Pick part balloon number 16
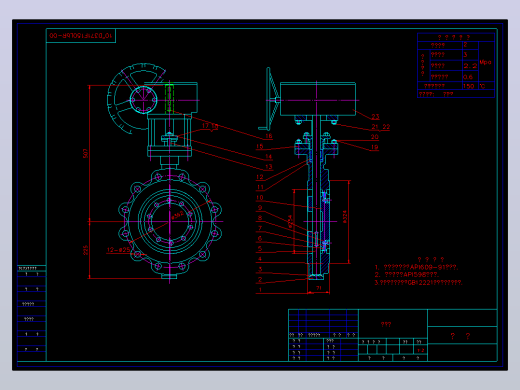The image size is (520, 390). (x=269, y=136)
